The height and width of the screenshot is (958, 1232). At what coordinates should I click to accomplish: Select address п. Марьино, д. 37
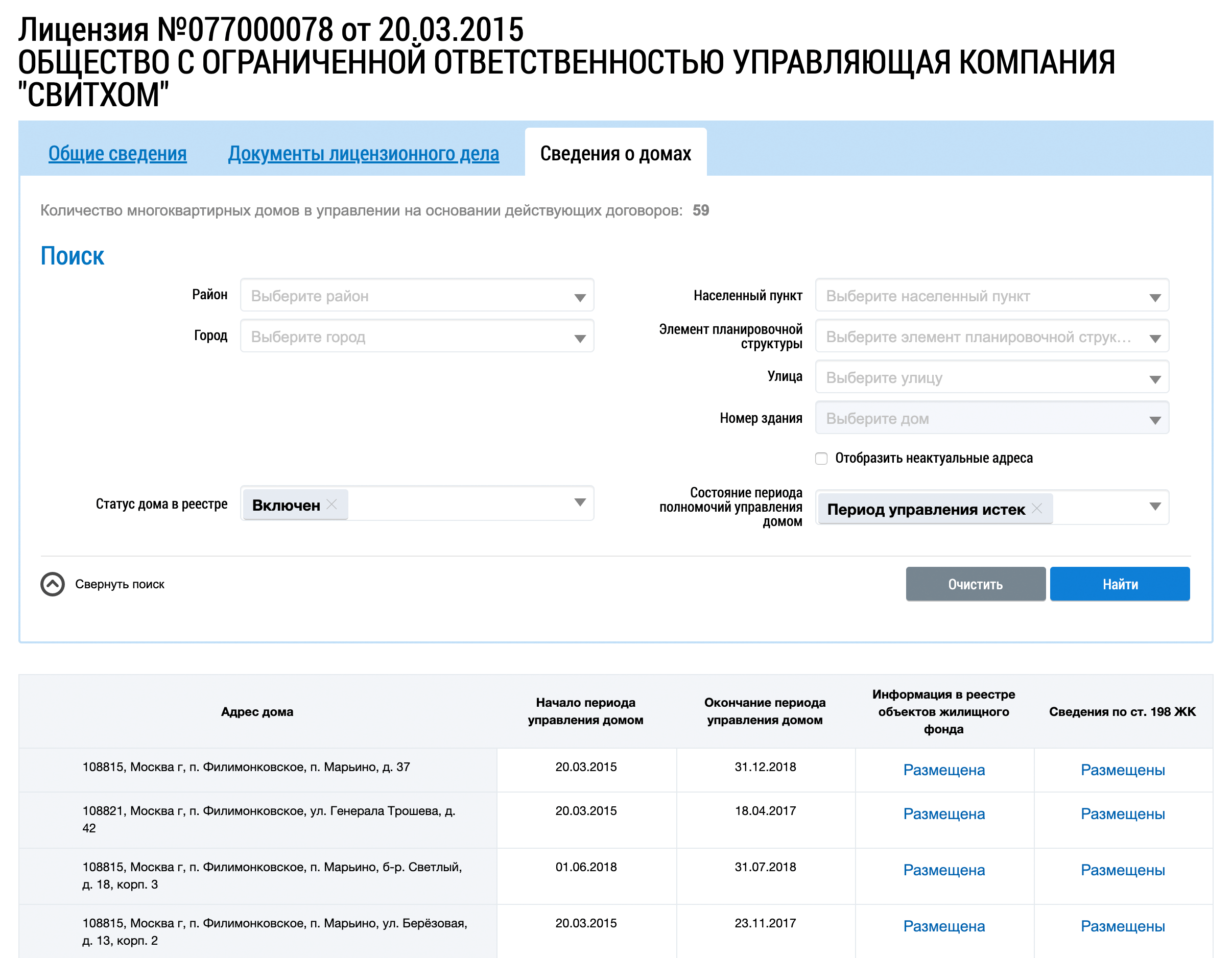click(246, 767)
